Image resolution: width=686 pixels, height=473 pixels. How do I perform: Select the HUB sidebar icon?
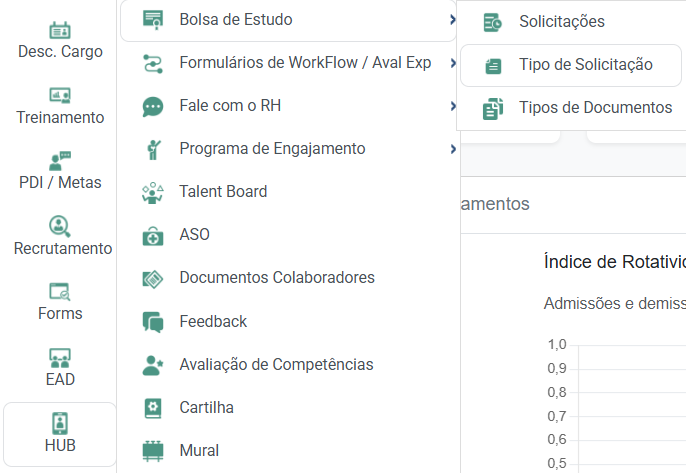(x=60, y=423)
